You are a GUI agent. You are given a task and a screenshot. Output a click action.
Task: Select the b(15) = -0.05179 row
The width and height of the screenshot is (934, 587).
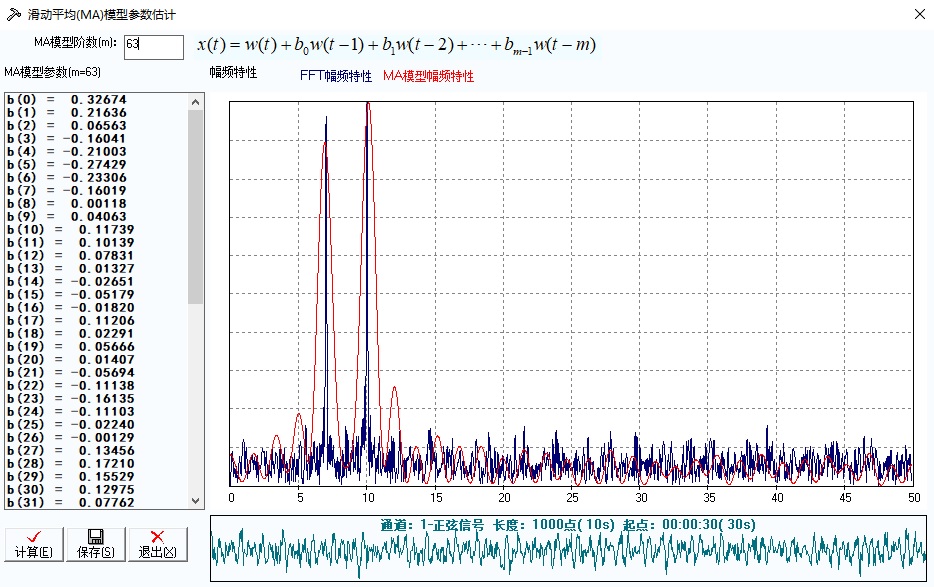click(x=96, y=295)
